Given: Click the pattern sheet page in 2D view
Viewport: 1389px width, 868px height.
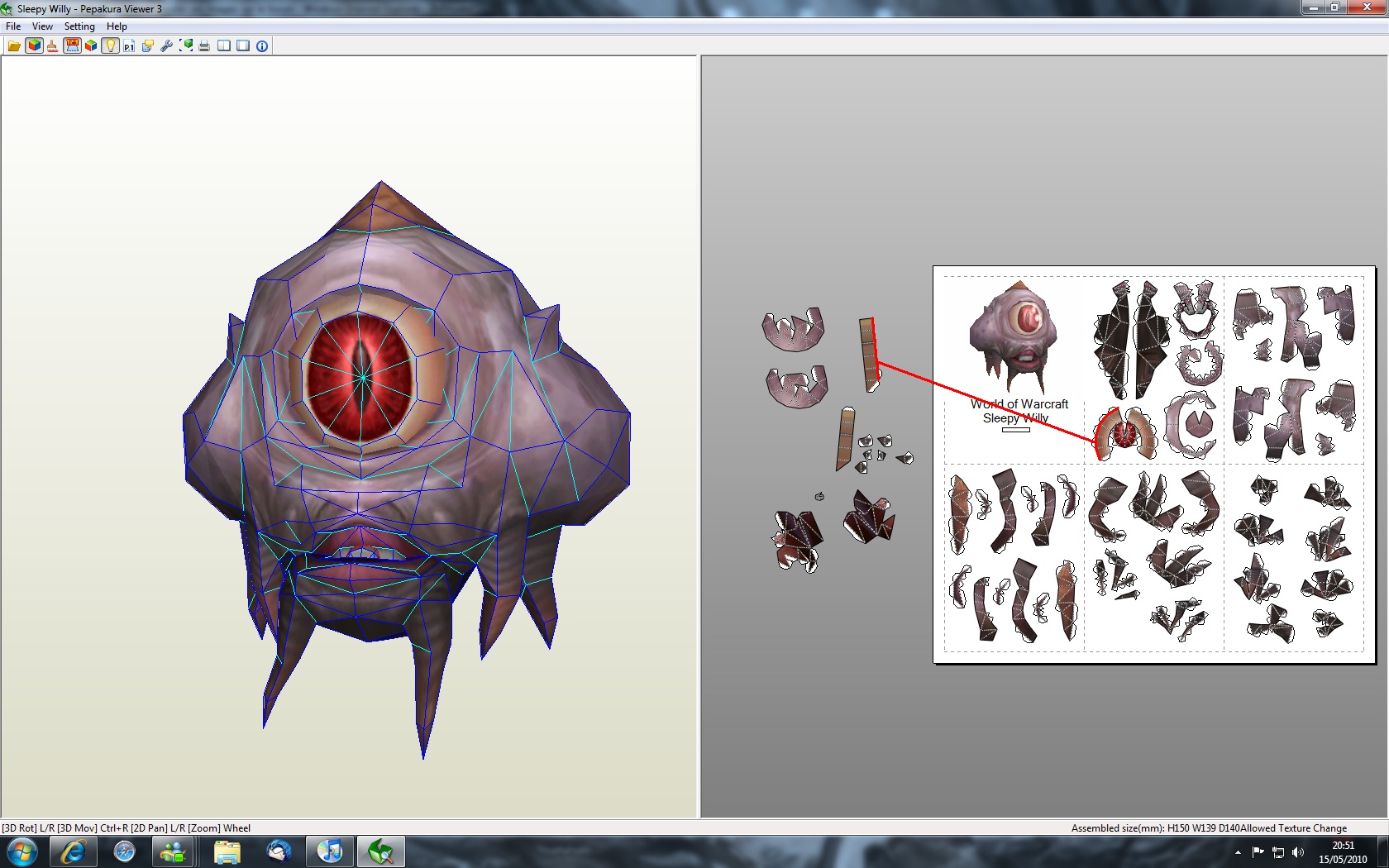Looking at the screenshot, I should (1154, 465).
